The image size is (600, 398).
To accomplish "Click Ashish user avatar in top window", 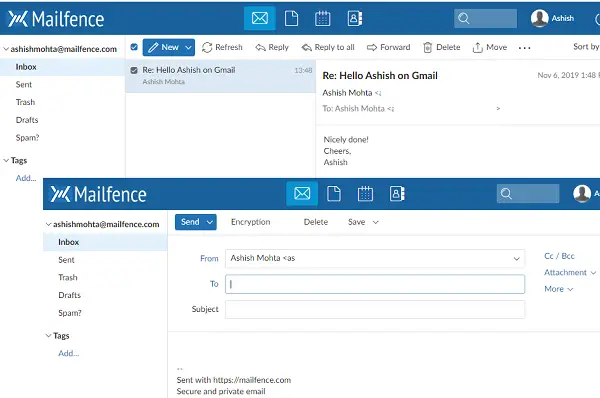I will (x=540, y=18).
